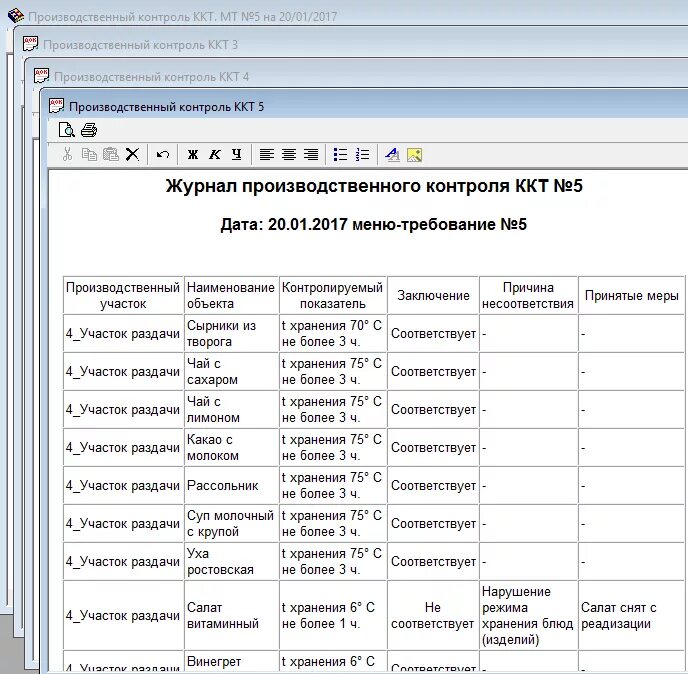Click 'Соответствует' in the Рассольник row
Image resolution: width=688 pixels, height=674 pixels.
(x=433, y=485)
